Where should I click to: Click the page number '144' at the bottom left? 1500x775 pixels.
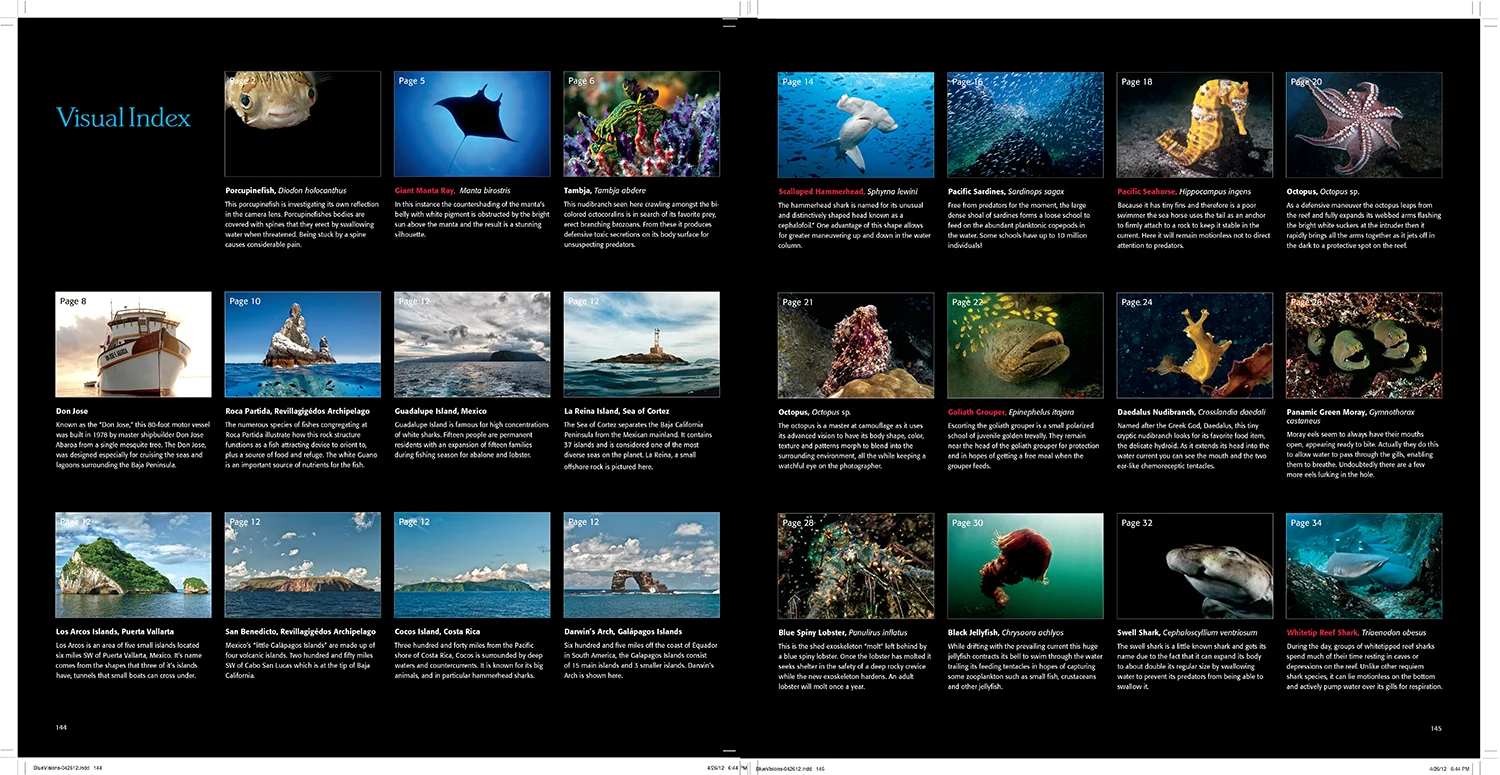pyautogui.click(x=61, y=728)
